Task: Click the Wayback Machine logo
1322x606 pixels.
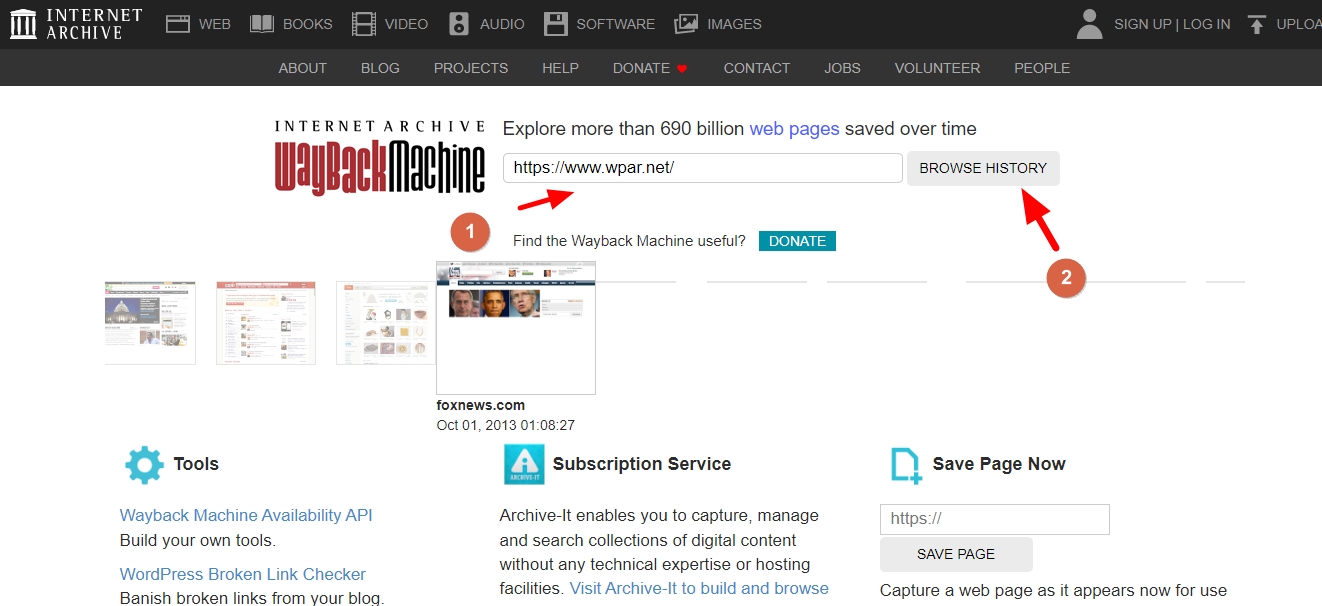Action: point(380,158)
